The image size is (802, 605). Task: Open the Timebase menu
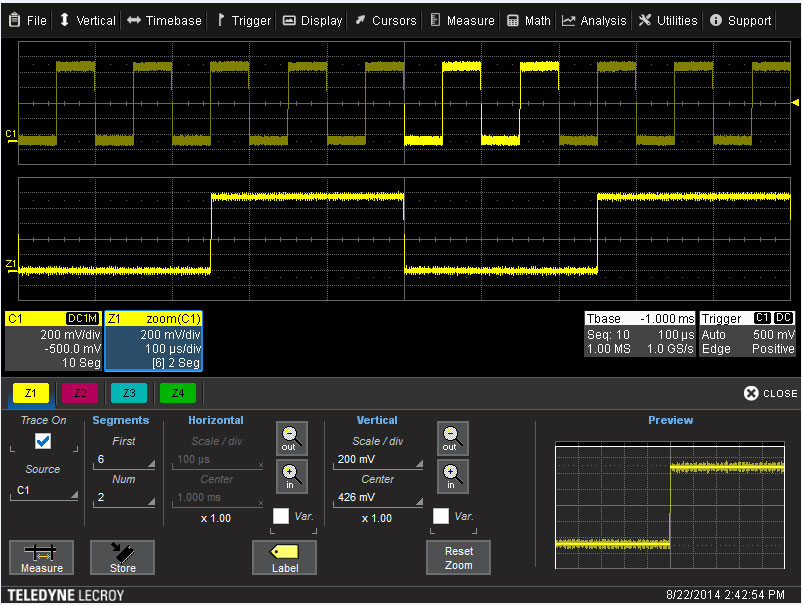pyautogui.click(x=163, y=19)
